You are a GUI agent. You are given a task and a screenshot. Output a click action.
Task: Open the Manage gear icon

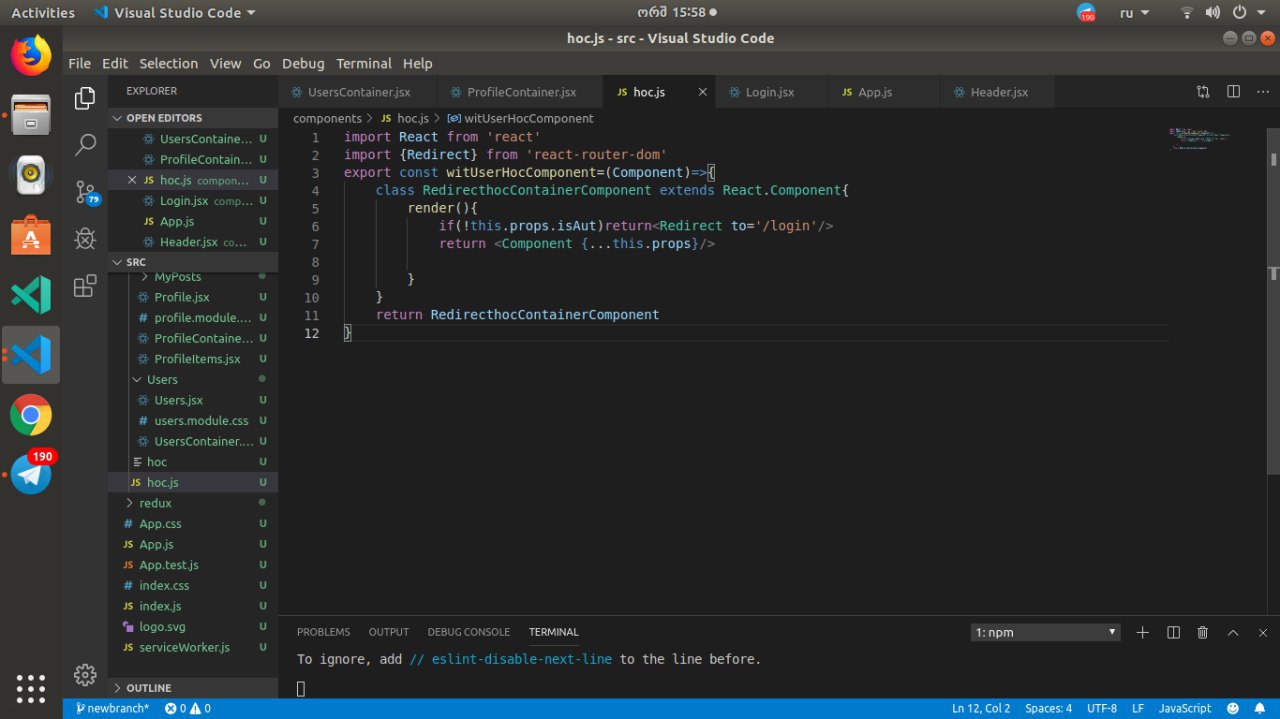pyautogui.click(x=86, y=673)
